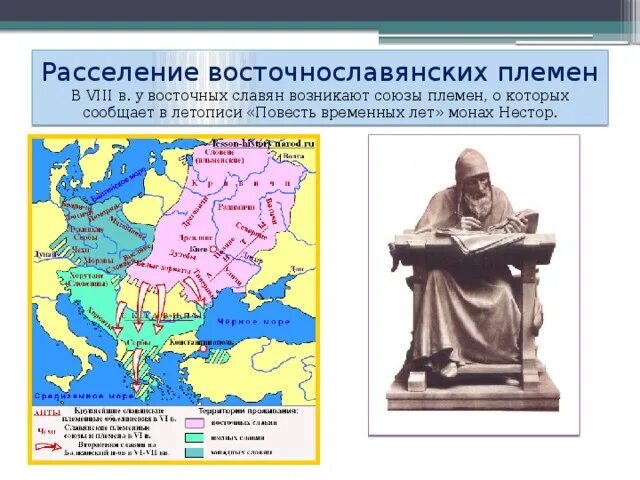The width and height of the screenshot is (640, 480).
Task: Click the red "Чехи" sample in the legend
Action: pos(47,431)
